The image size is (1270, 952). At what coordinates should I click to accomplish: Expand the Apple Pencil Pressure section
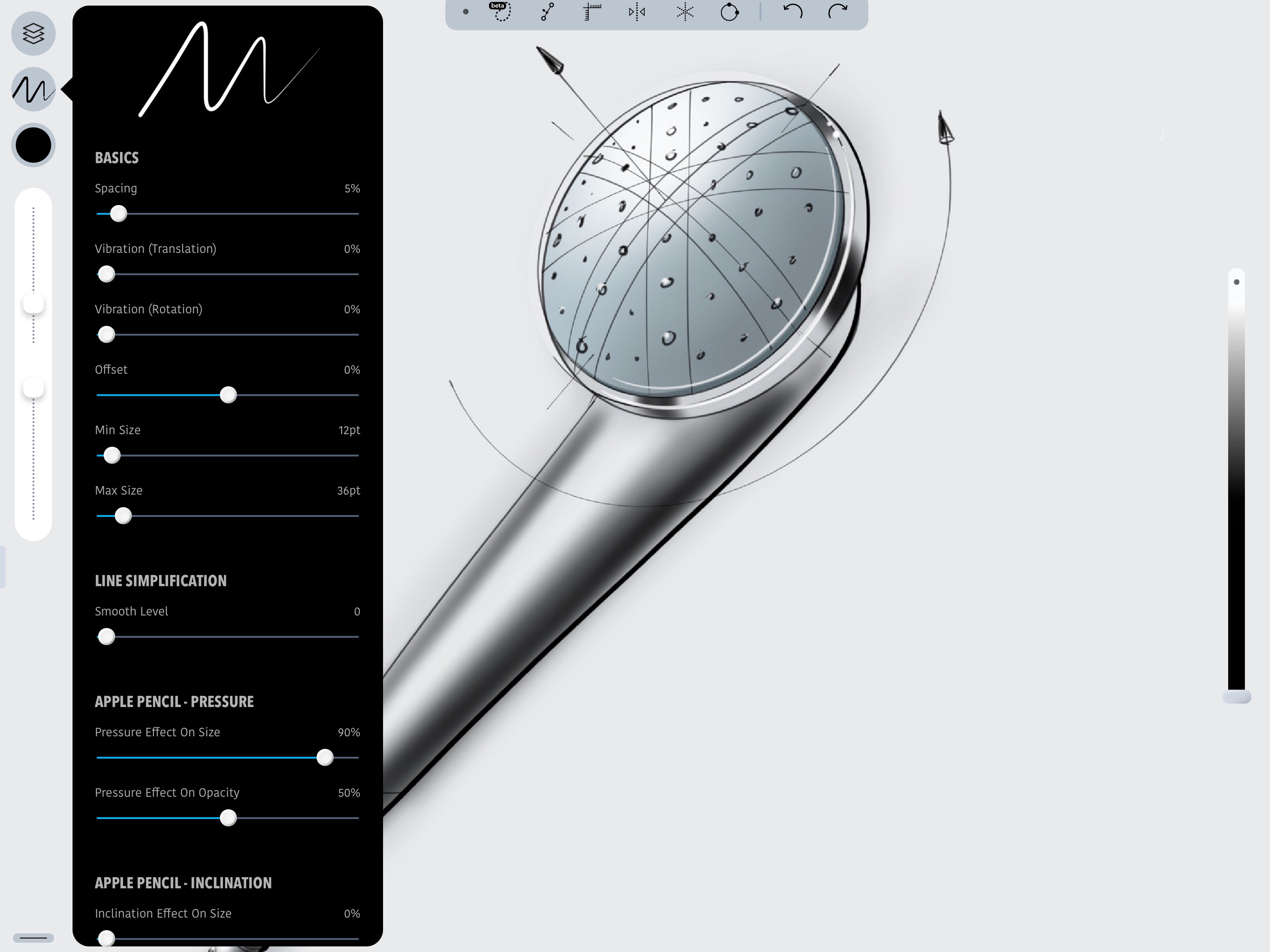[174, 701]
